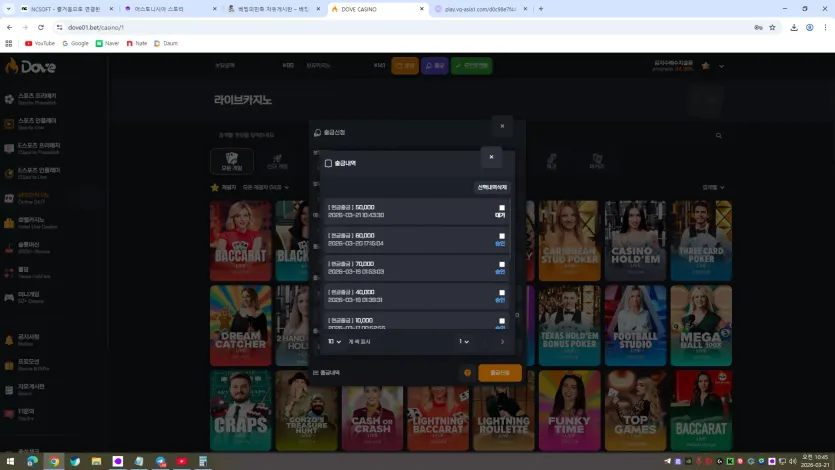Click the orange question mark help icon
The image size is (835, 470).
pos(468,373)
